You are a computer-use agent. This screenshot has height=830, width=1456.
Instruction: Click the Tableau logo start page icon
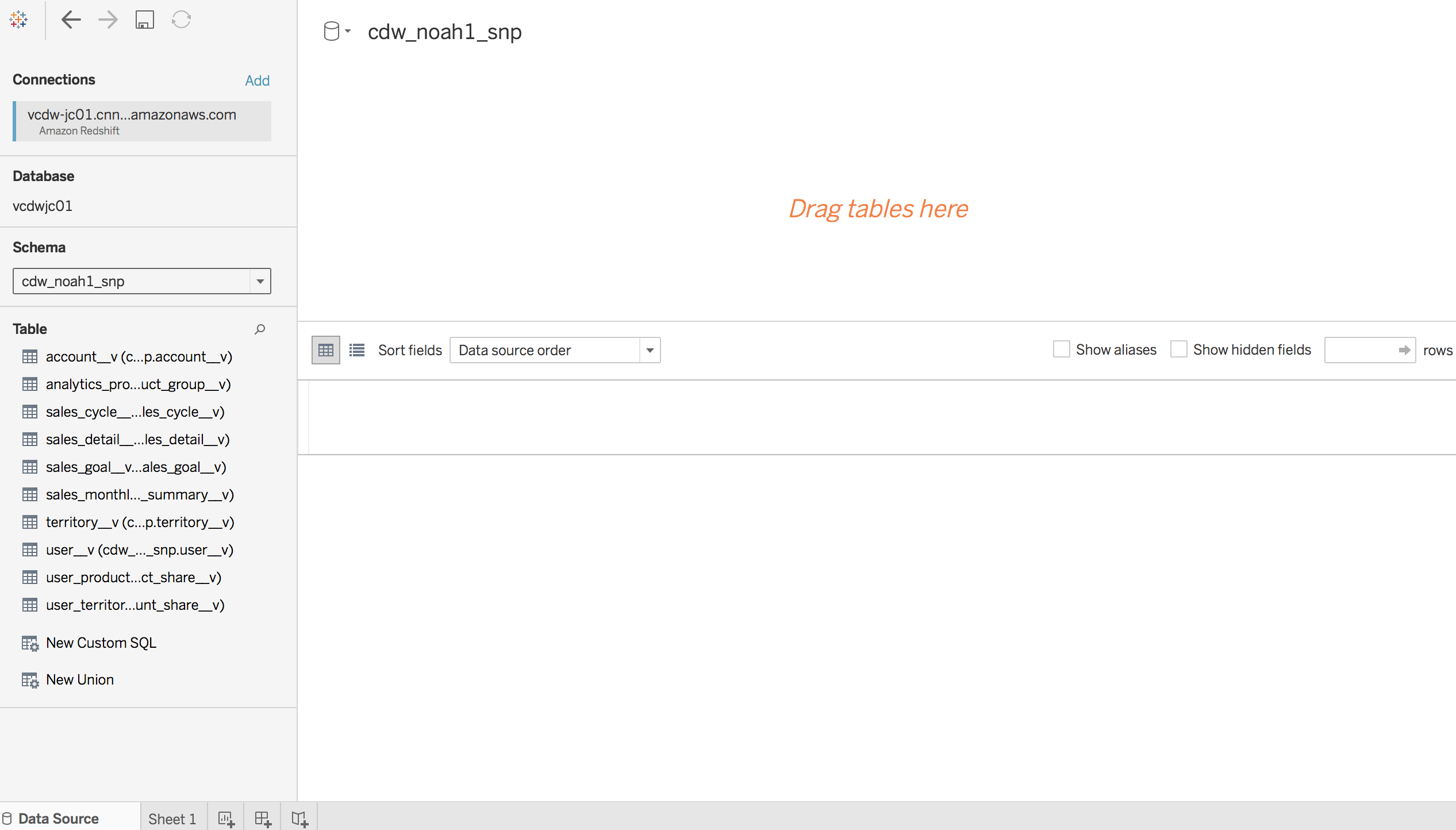point(18,20)
